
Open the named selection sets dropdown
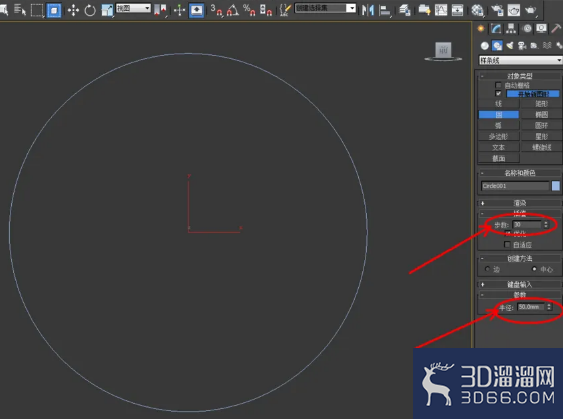tap(325, 8)
